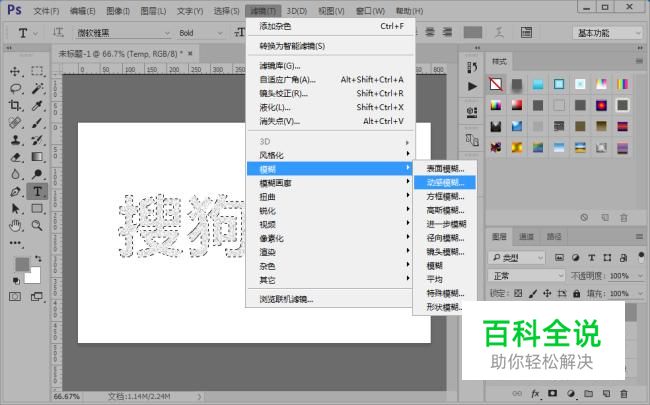The width and height of the screenshot is (650, 405).
Task: Toggle lock position icon
Action: tap(547, 293)
